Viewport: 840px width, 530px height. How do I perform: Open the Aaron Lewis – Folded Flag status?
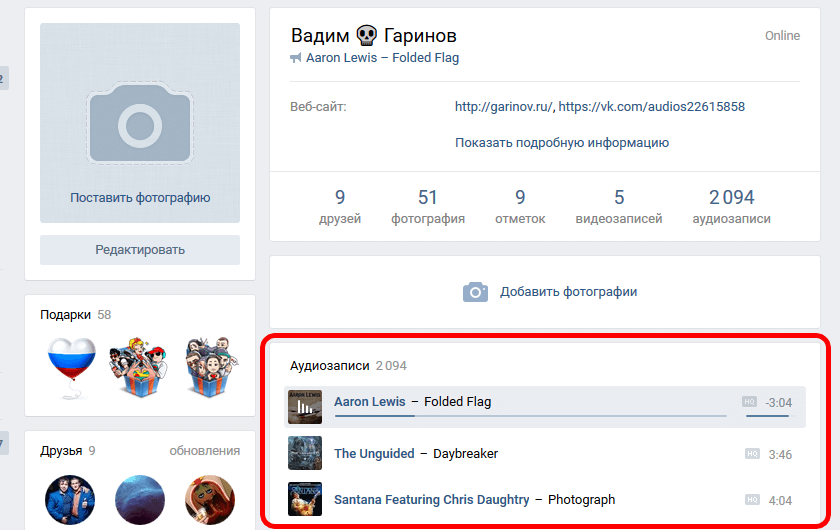tap(382, 58)
